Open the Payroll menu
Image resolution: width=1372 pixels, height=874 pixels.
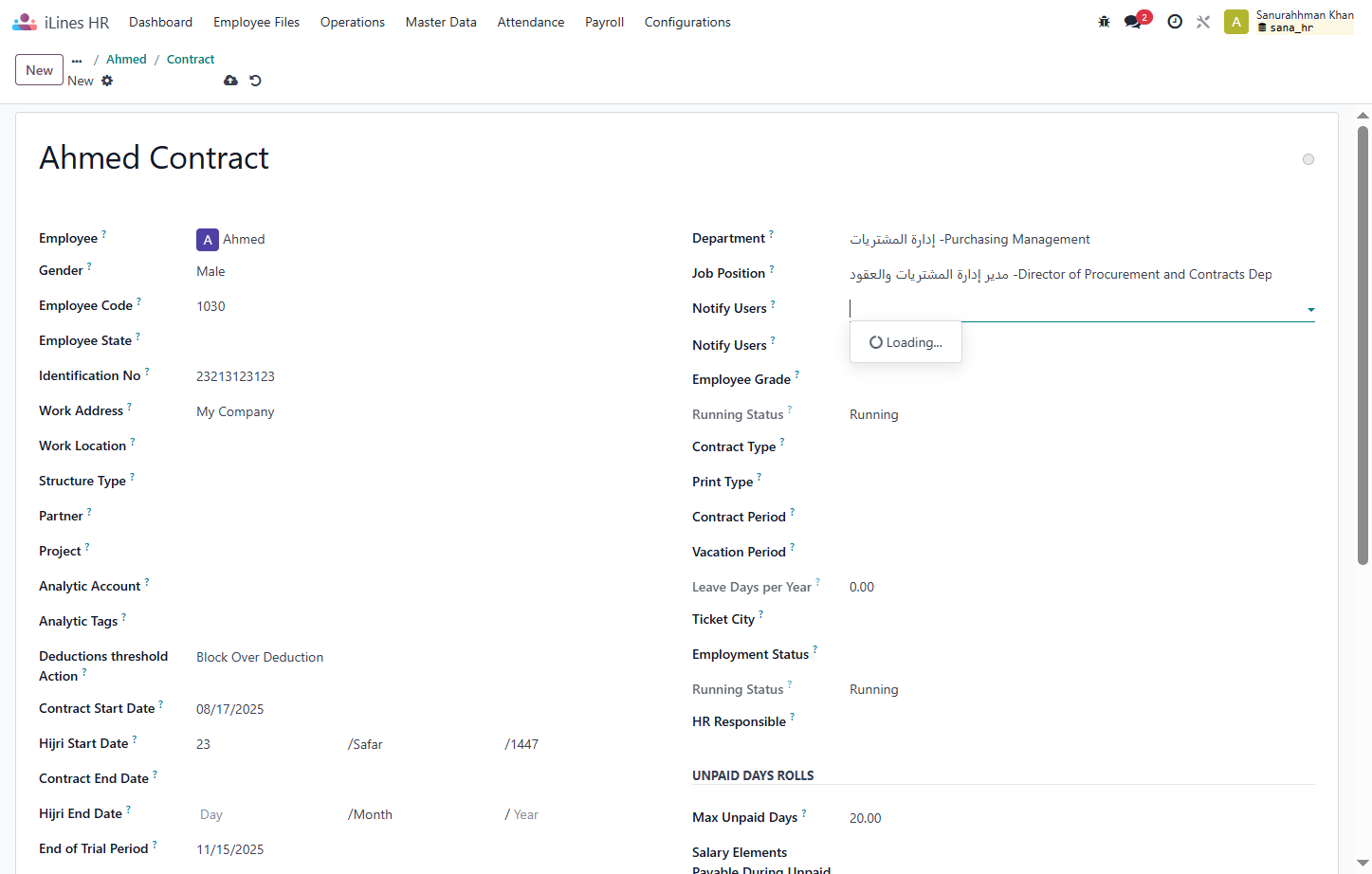click(604, 22)
